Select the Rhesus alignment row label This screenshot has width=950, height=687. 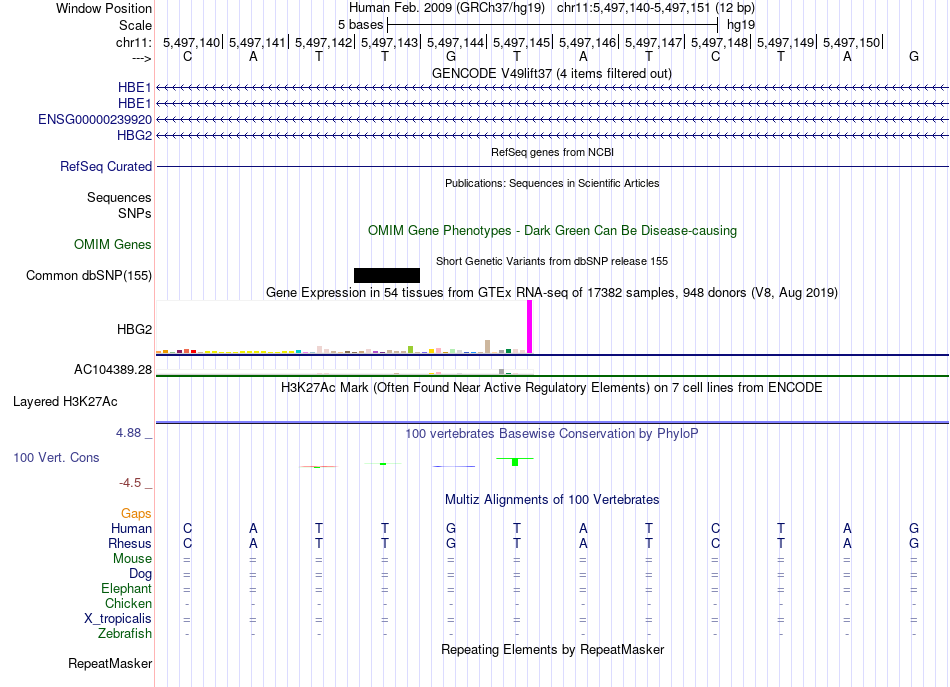[x=130, y=543]
